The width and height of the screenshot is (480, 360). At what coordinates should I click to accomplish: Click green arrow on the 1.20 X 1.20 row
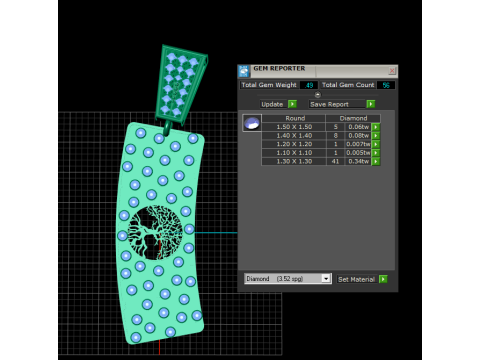click(x=376, y=144)
